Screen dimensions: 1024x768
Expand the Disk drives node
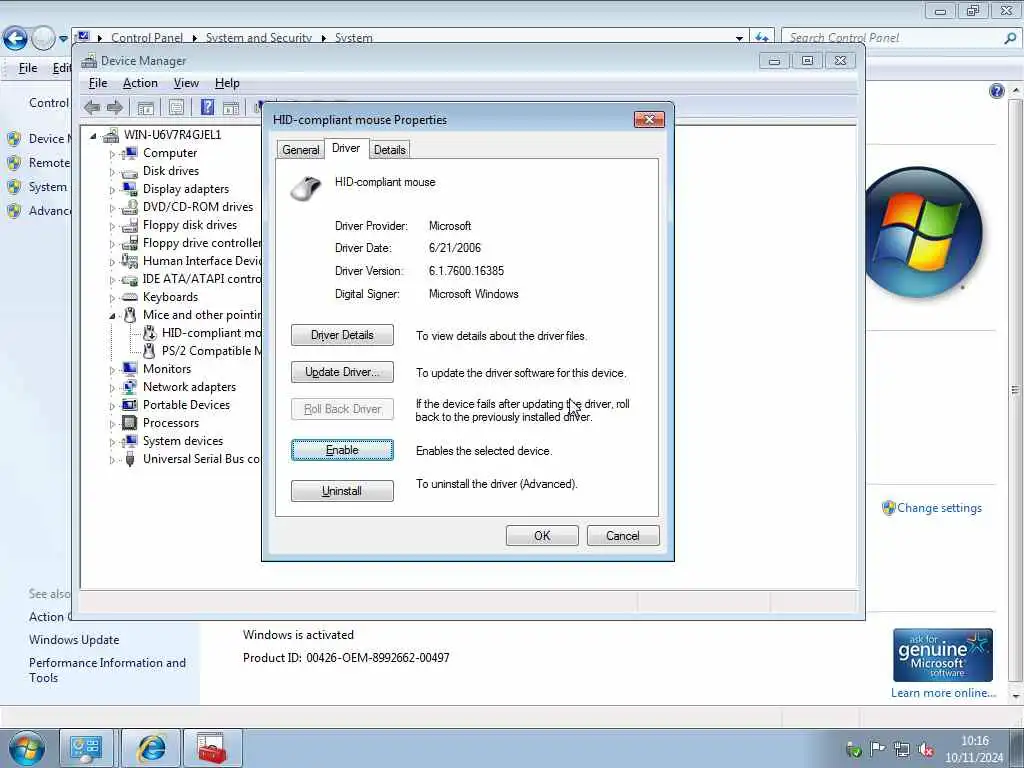[x=112, y=172]
